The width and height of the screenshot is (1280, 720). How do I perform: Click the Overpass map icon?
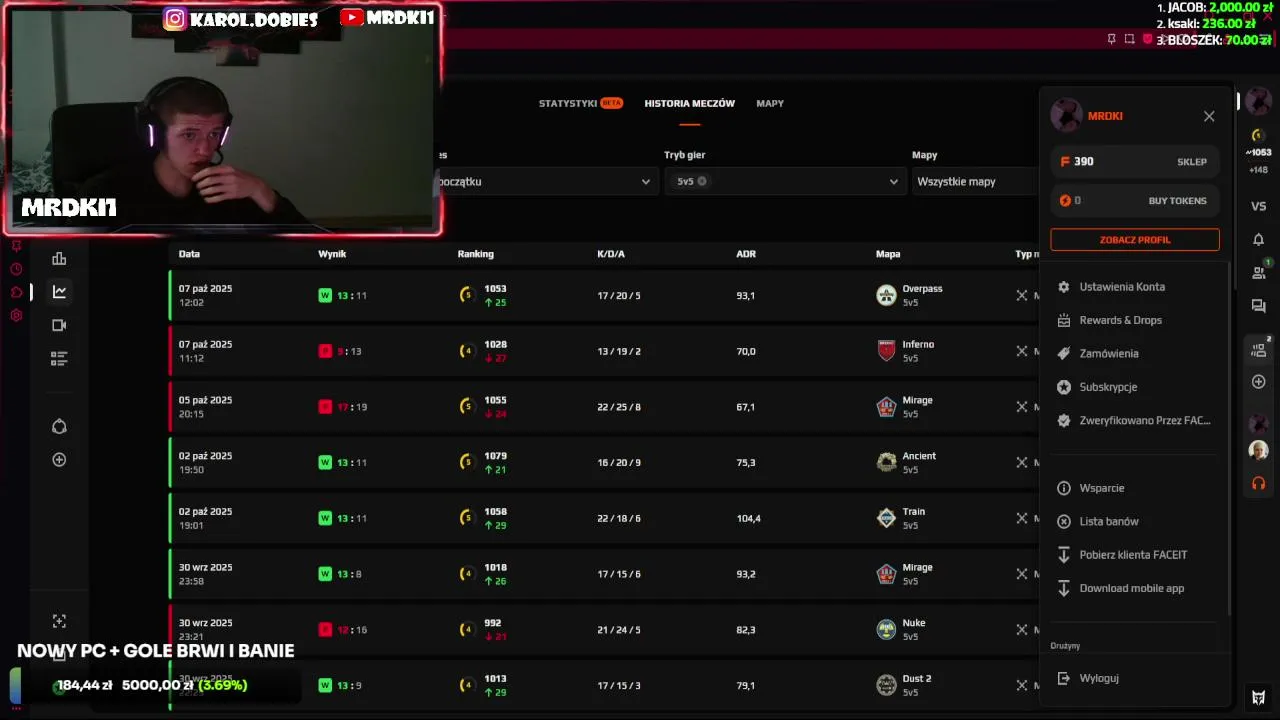point(886,295)
